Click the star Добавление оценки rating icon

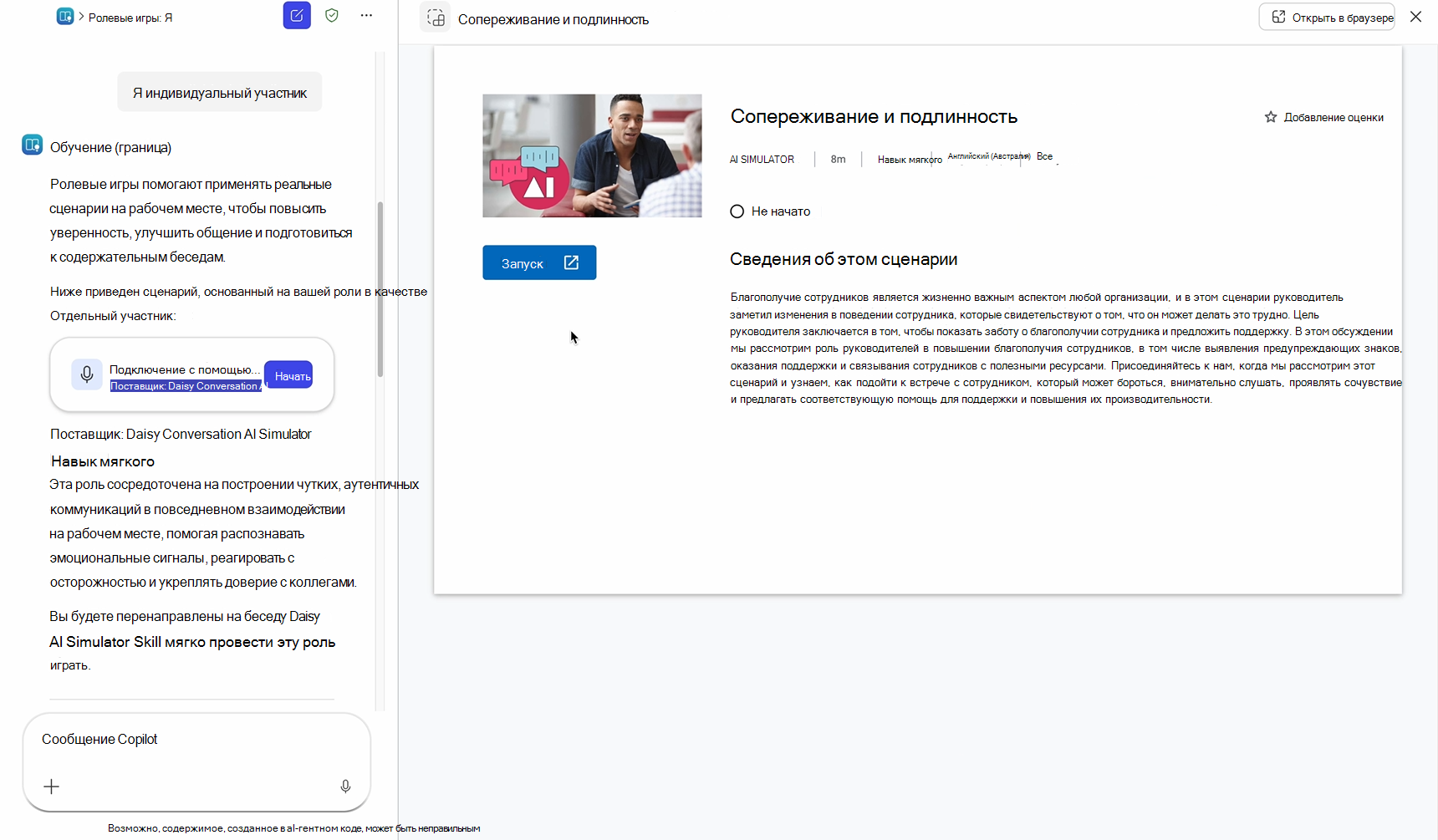coord(1271,117)
